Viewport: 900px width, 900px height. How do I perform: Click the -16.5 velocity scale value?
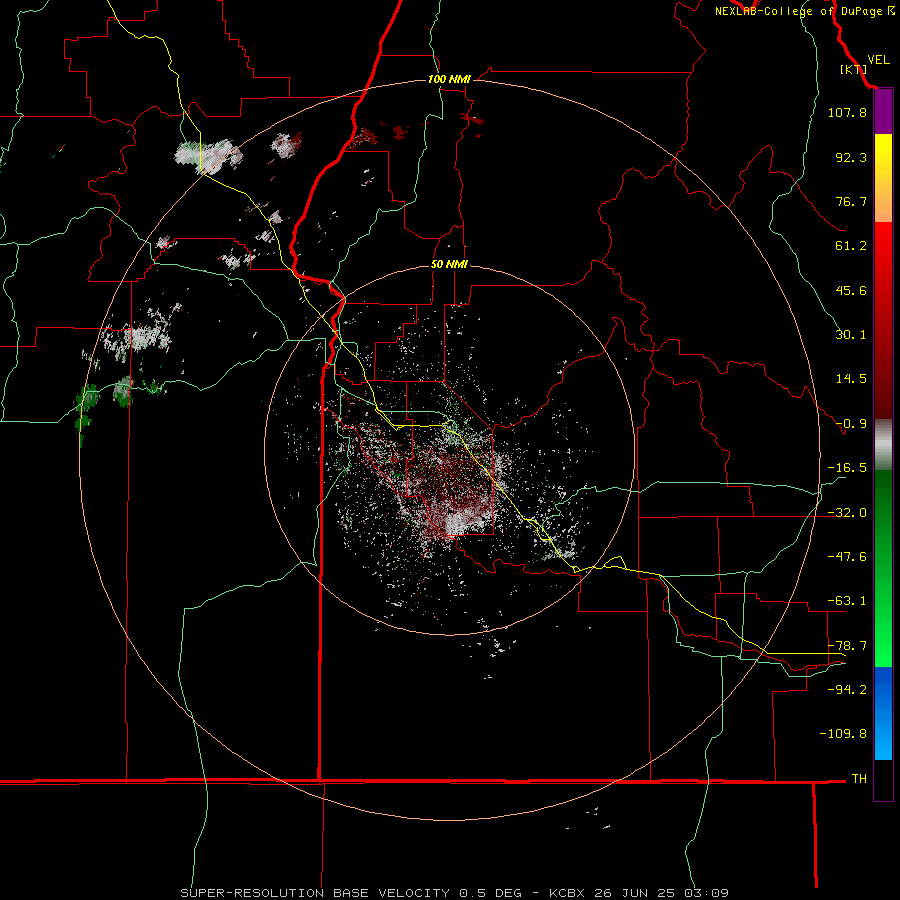(847, 468)
